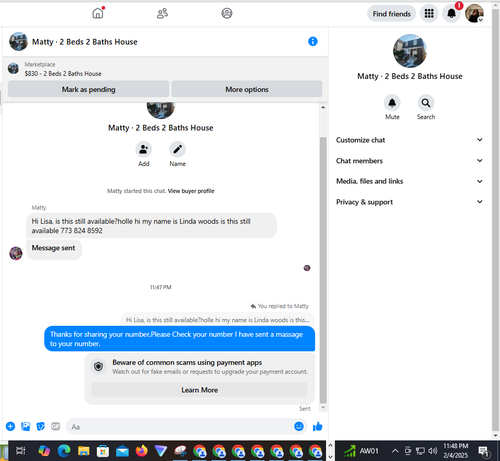Open Mail app from the taskbar
The width and height of the screenshot is (500, 461).
(122, 451)
